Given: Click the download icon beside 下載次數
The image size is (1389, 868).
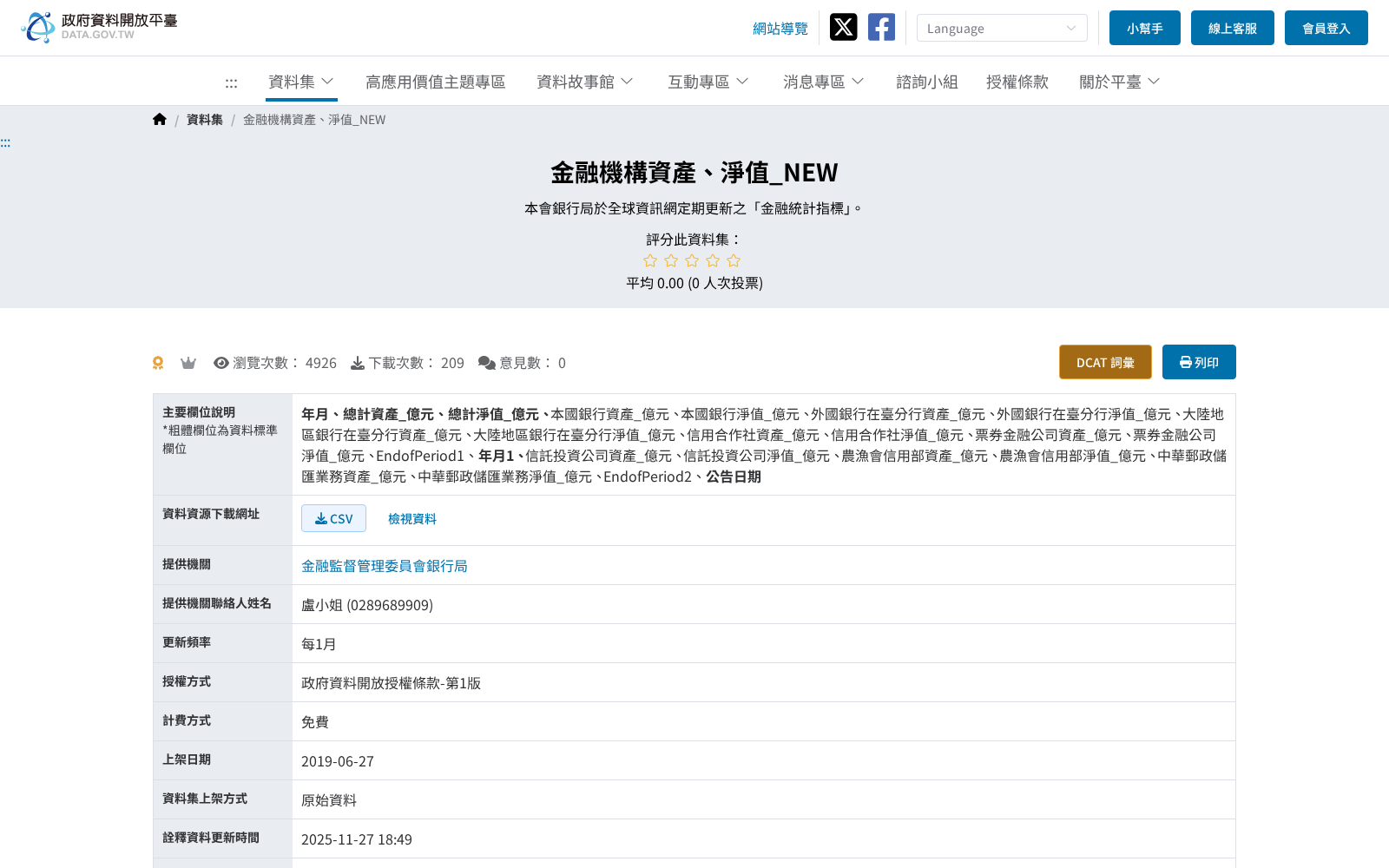Looking at the screenshot, I should (x=358, y=363).
